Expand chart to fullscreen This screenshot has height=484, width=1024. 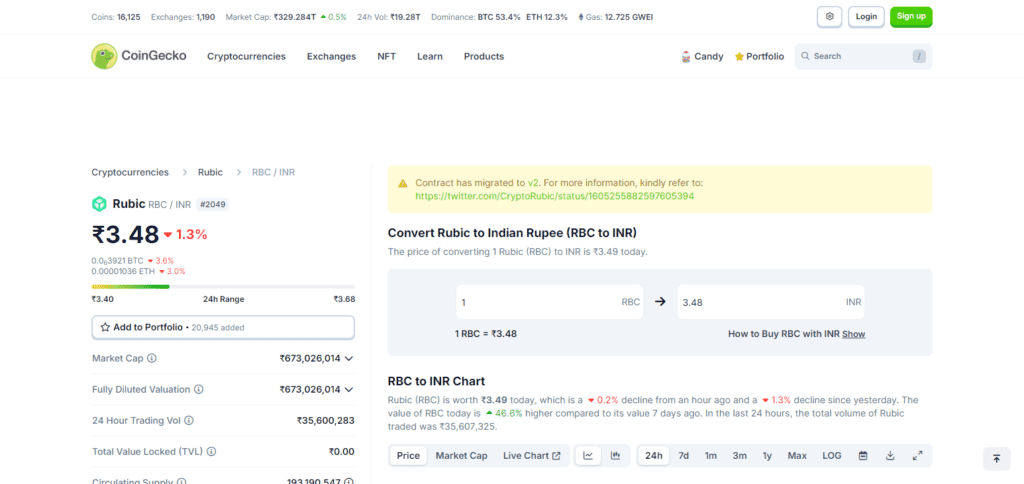(x=917, y=456)
